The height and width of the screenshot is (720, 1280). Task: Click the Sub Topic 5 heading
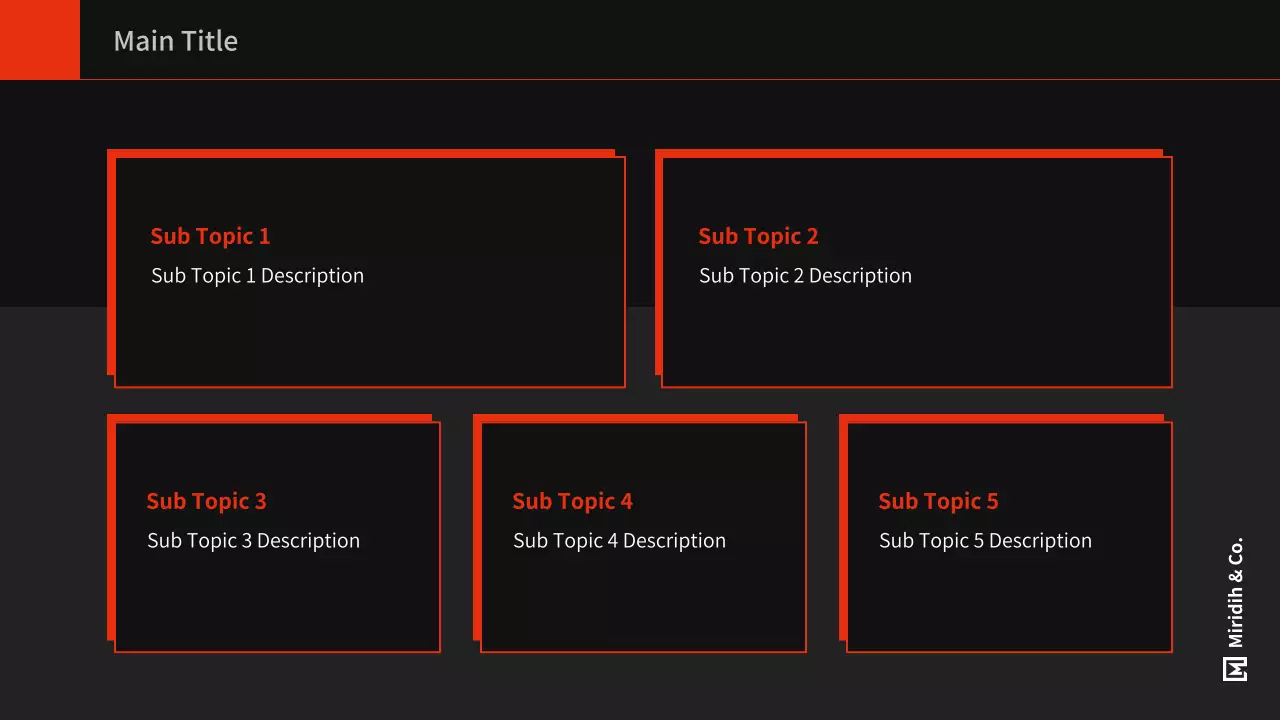tap(938, 501)
